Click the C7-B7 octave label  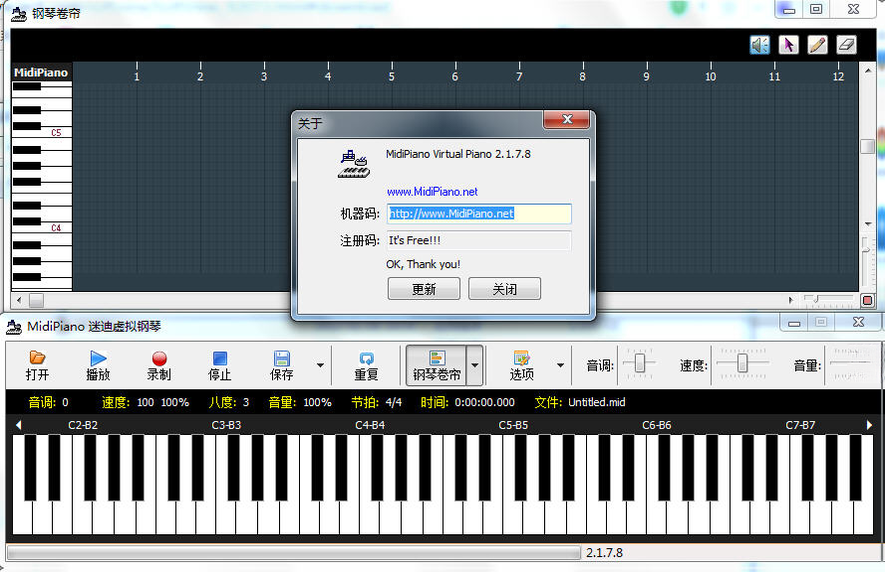pyautogui.click(x=800, y=425)
